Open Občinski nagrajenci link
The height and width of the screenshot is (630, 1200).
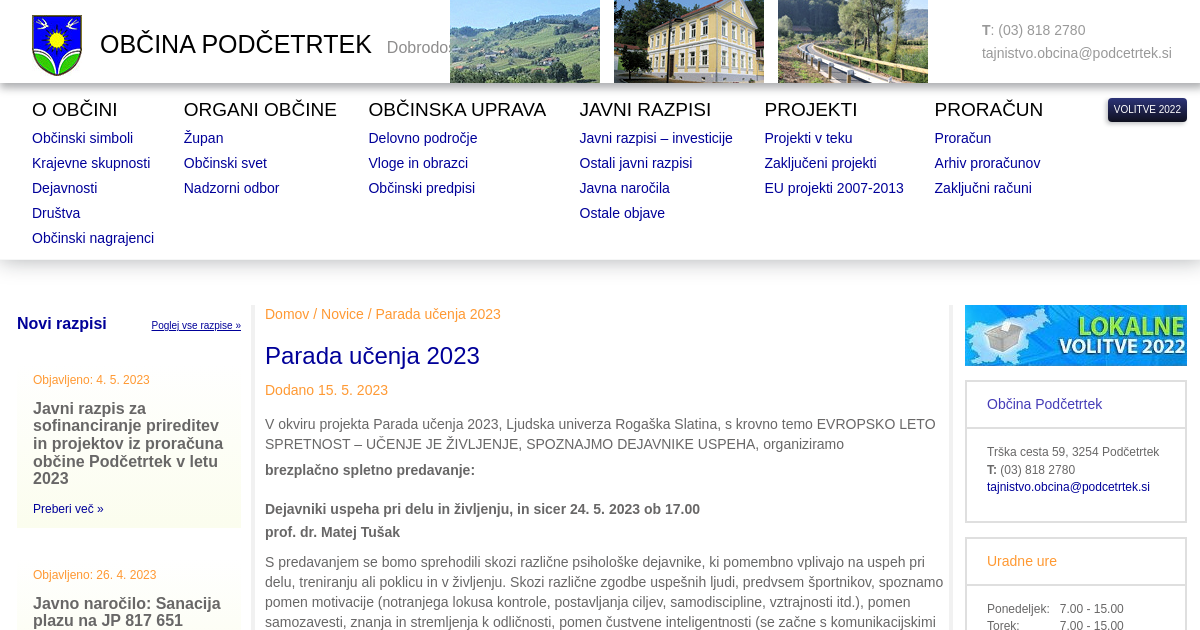[93, 238]
